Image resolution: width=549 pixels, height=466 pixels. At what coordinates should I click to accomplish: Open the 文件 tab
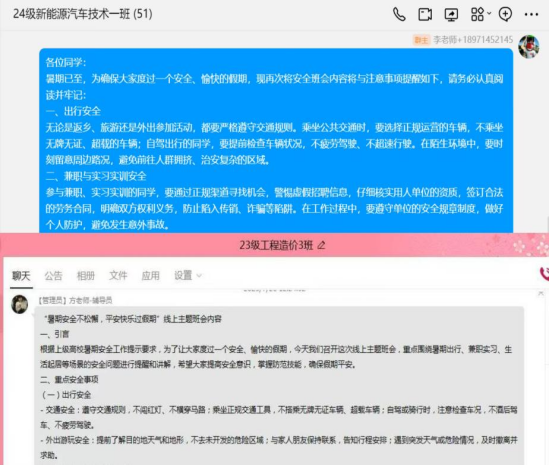tap(118, 276)
